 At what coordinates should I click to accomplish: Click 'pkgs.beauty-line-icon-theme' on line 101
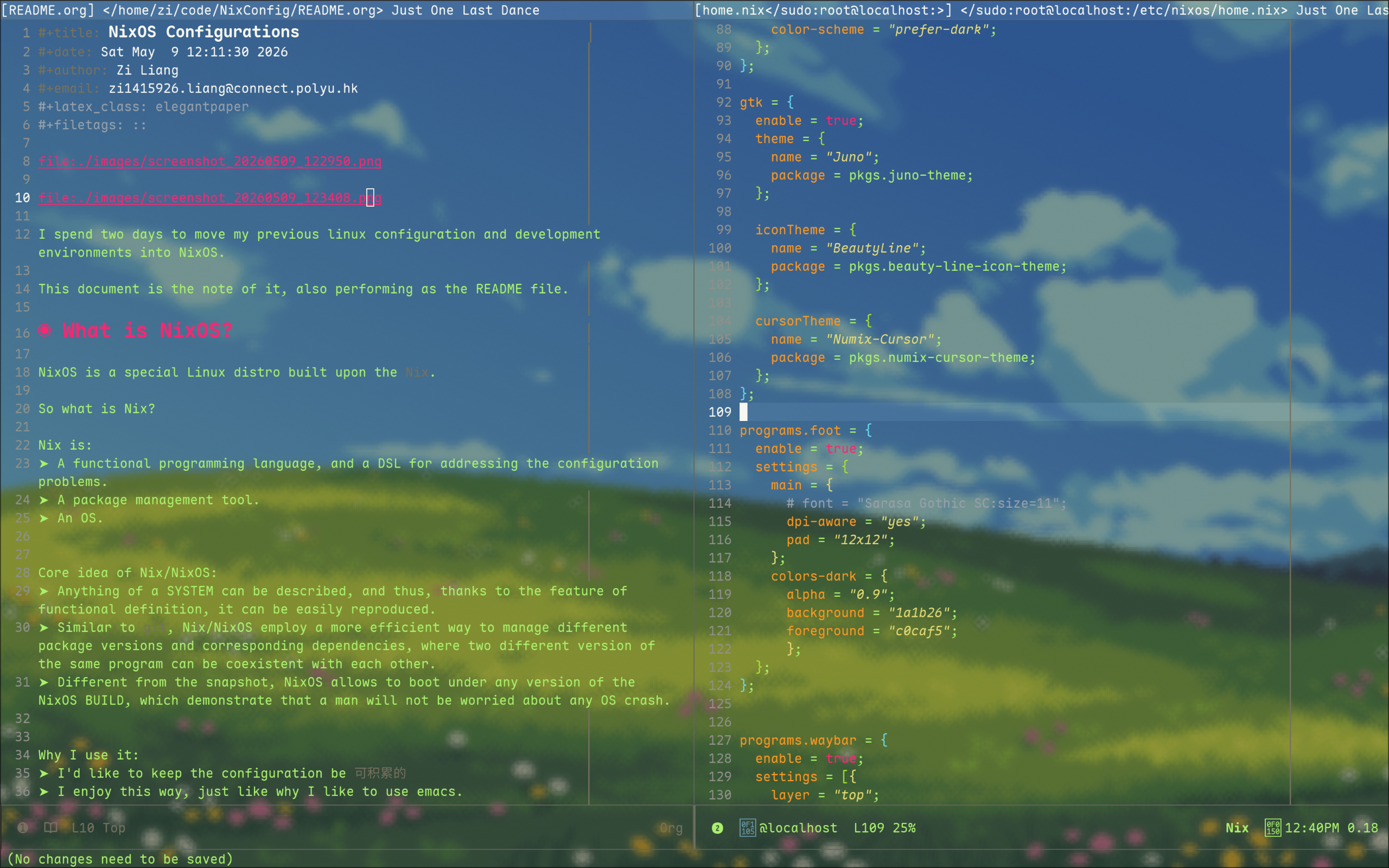tap(954, 267)
